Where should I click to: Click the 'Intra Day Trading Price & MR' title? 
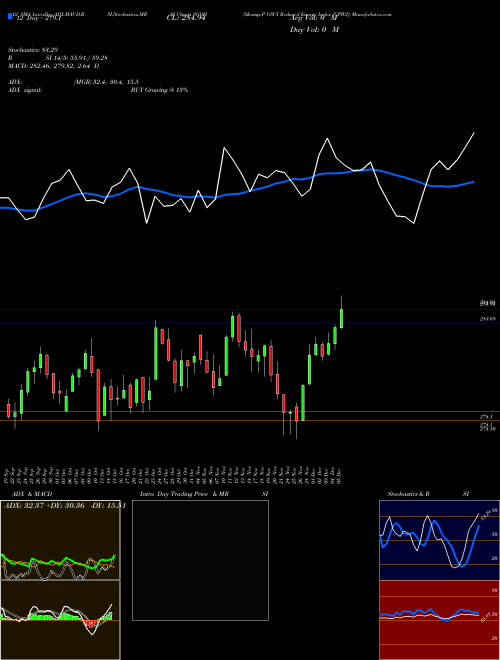click(x=184, y=494)
